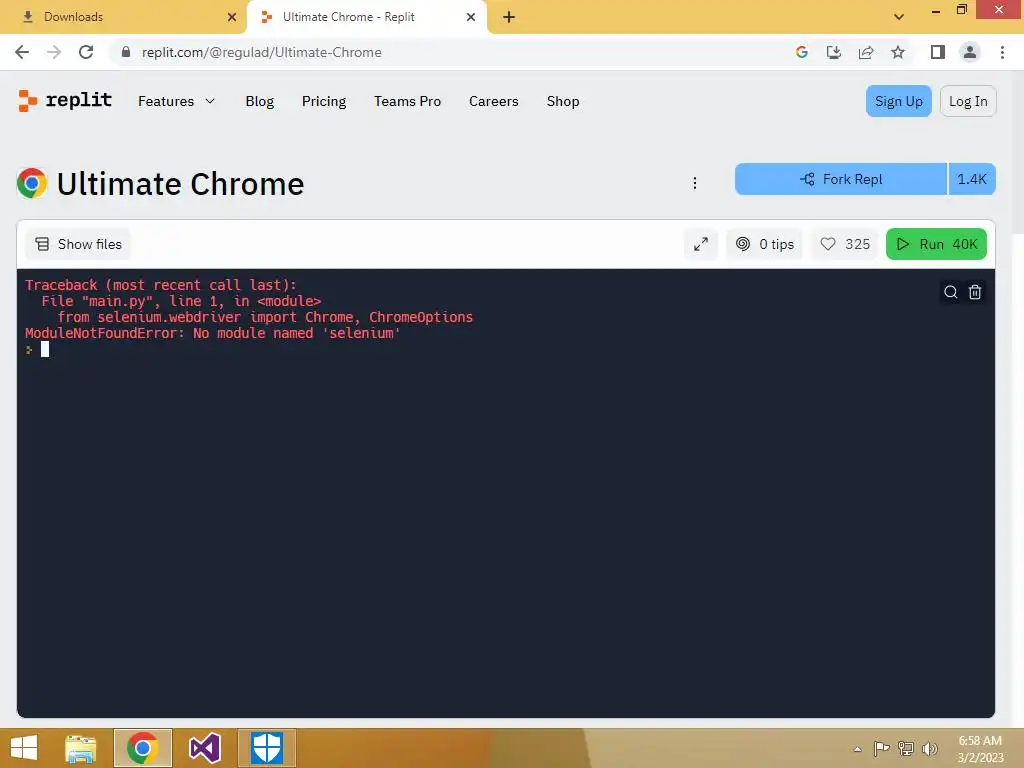Open File Explorer from taskbar
Image resolution: width=1024 pixels, height=768 pixels.
[x=81, y=748]
